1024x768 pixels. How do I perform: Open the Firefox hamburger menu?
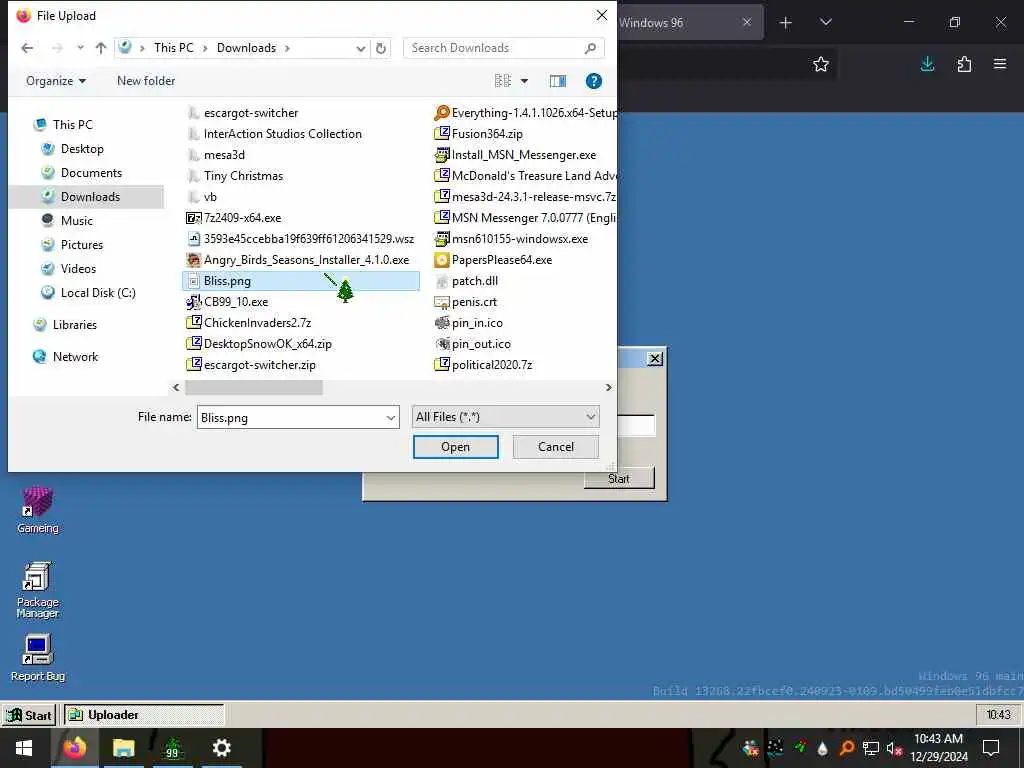point(1000,64)
